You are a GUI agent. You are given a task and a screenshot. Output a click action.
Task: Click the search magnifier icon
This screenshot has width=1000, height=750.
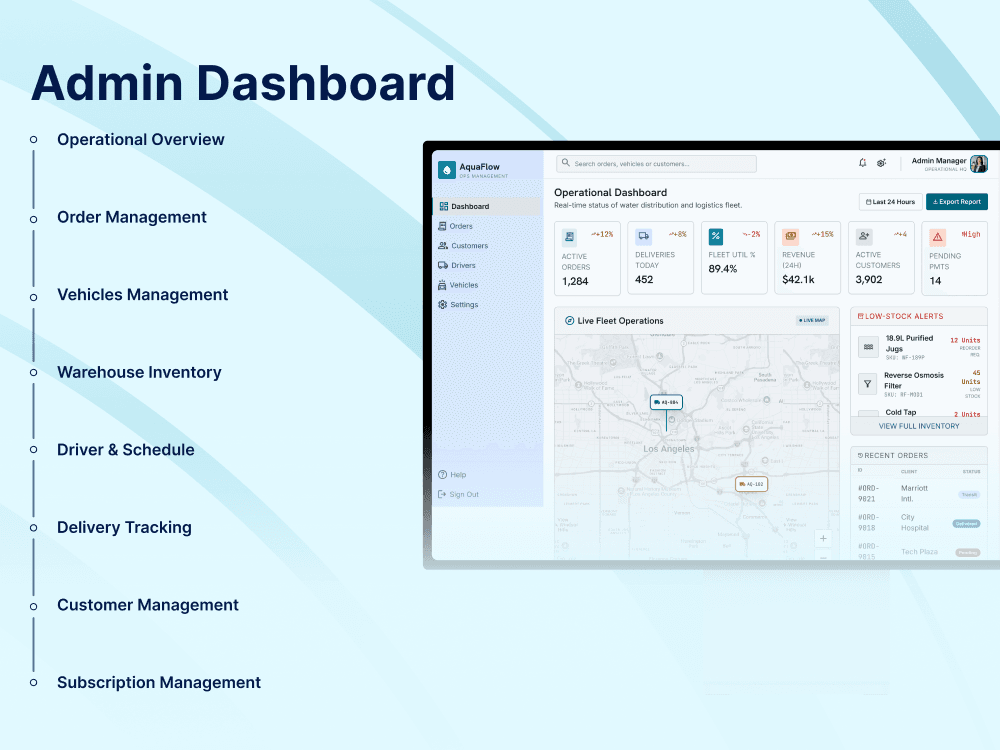click(x=566, y=163)
